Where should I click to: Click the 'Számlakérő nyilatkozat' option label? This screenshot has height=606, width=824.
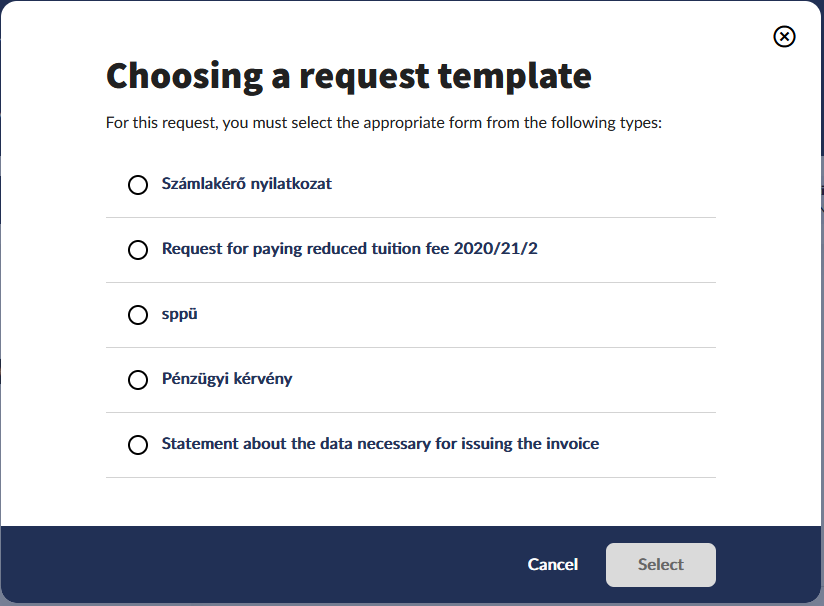pos(246,184)
